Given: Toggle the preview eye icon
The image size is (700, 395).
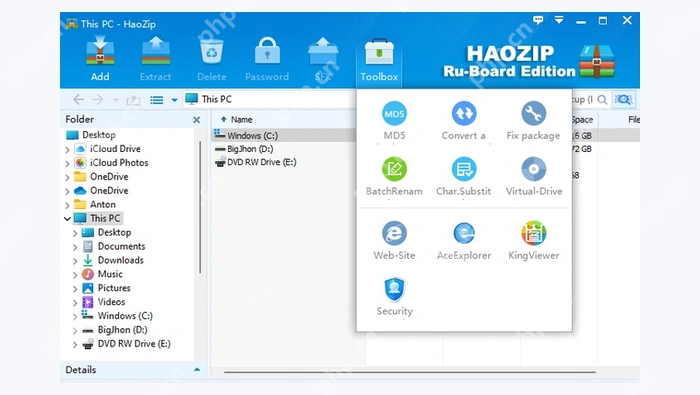Looking at the screenshot, I should pos(623,100).
